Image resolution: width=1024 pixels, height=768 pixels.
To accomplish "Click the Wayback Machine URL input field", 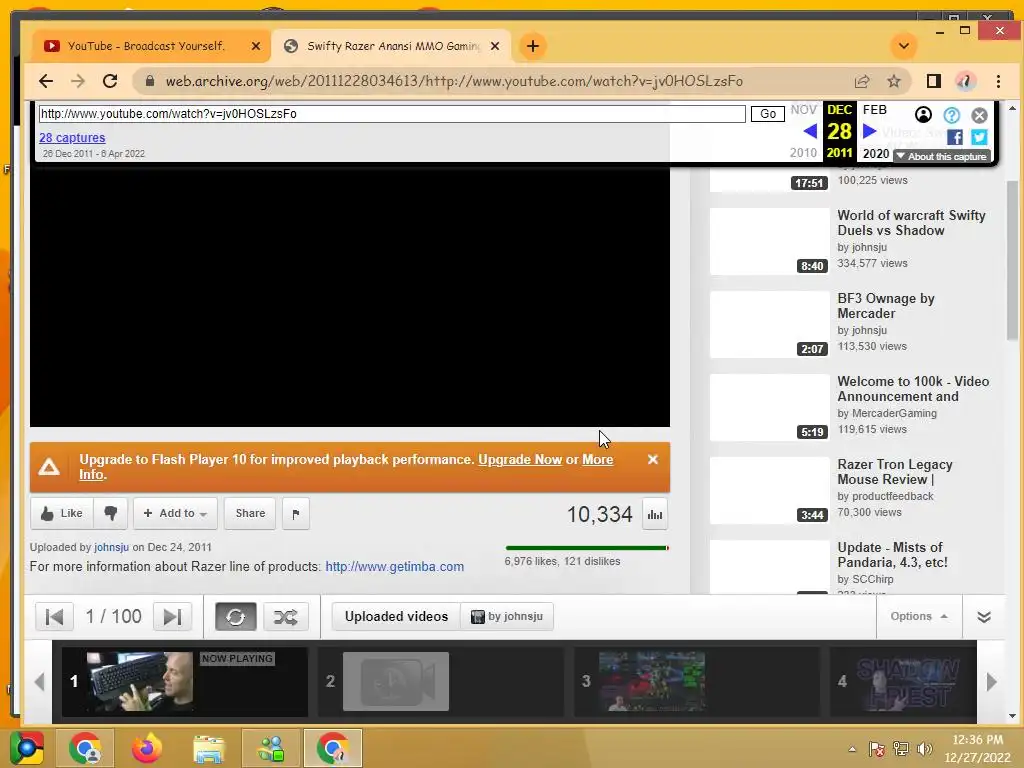I will 392,114.
